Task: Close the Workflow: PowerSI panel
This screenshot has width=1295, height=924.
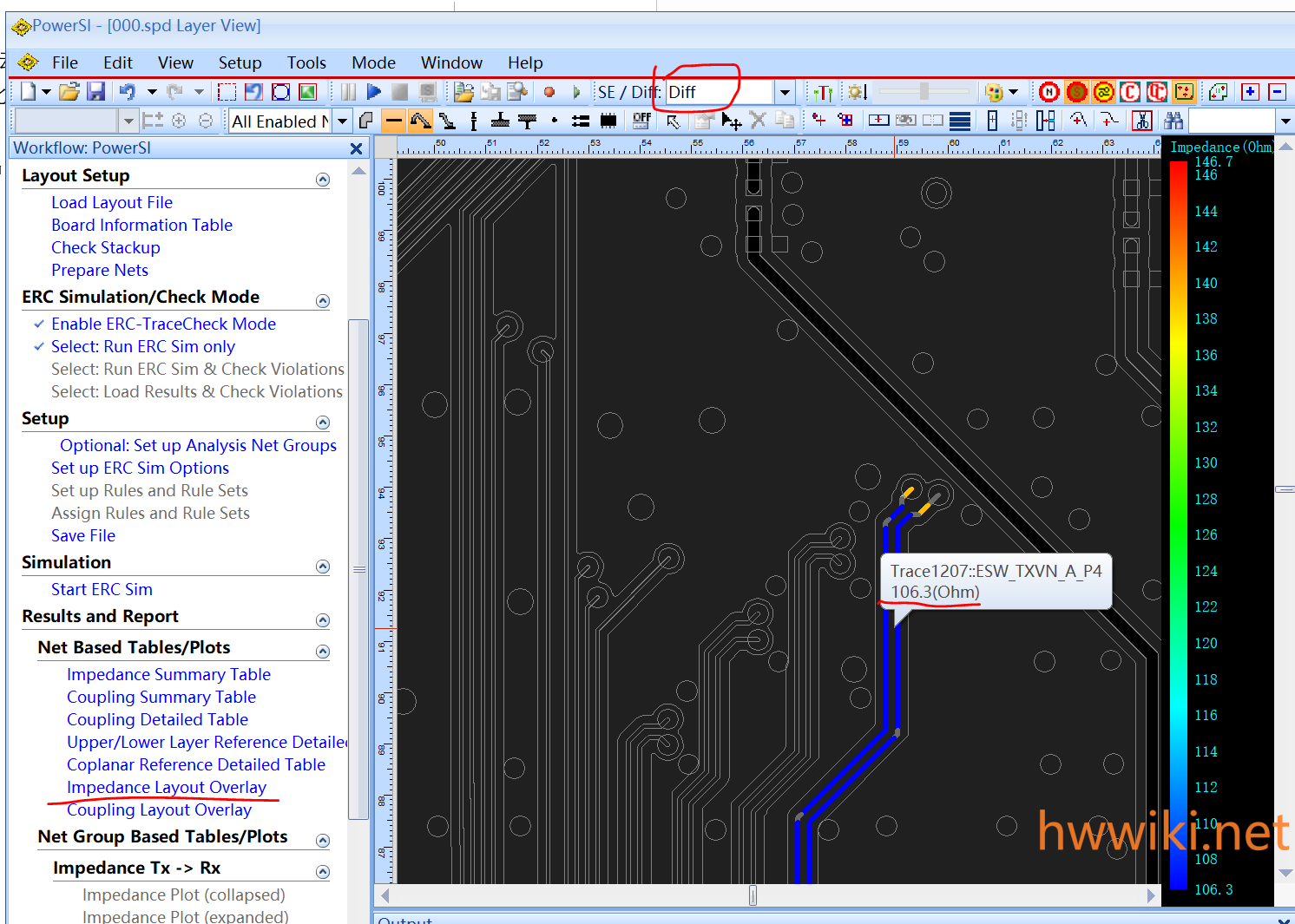Action: (x=356, y=148)
